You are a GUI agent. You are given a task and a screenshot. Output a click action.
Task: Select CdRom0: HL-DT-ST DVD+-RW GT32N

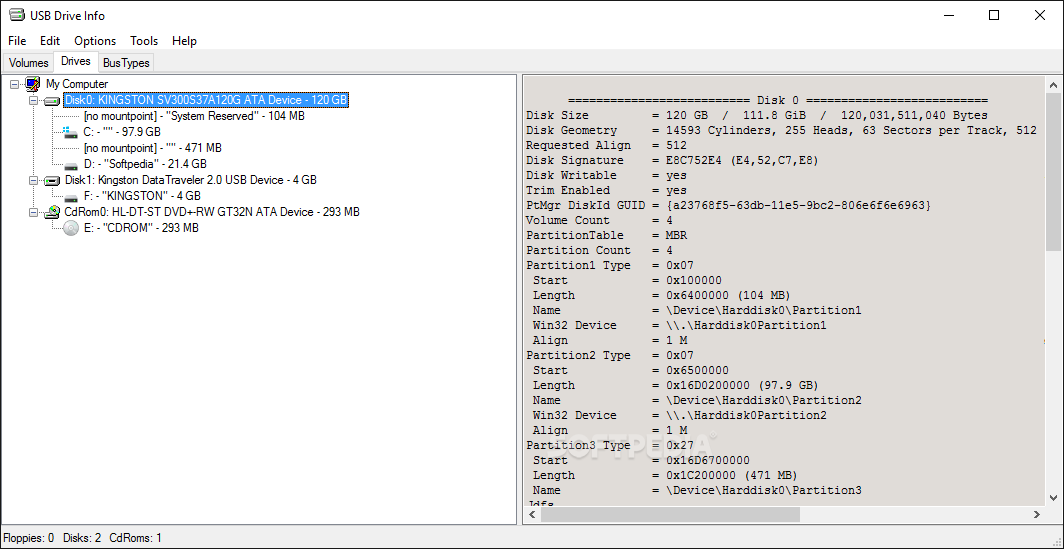(x=212, y=212)
